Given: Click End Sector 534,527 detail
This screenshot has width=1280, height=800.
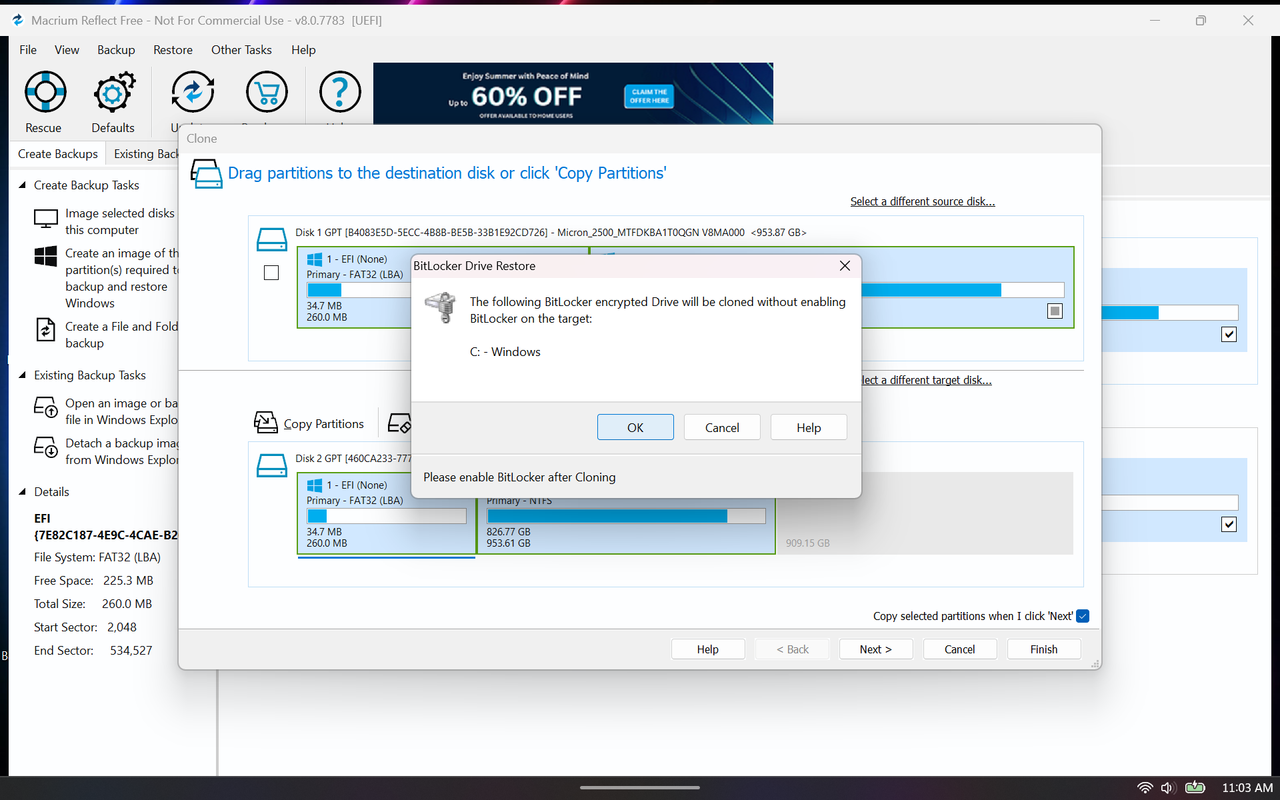Looking at the screenshot, I should tap(93, 651).
